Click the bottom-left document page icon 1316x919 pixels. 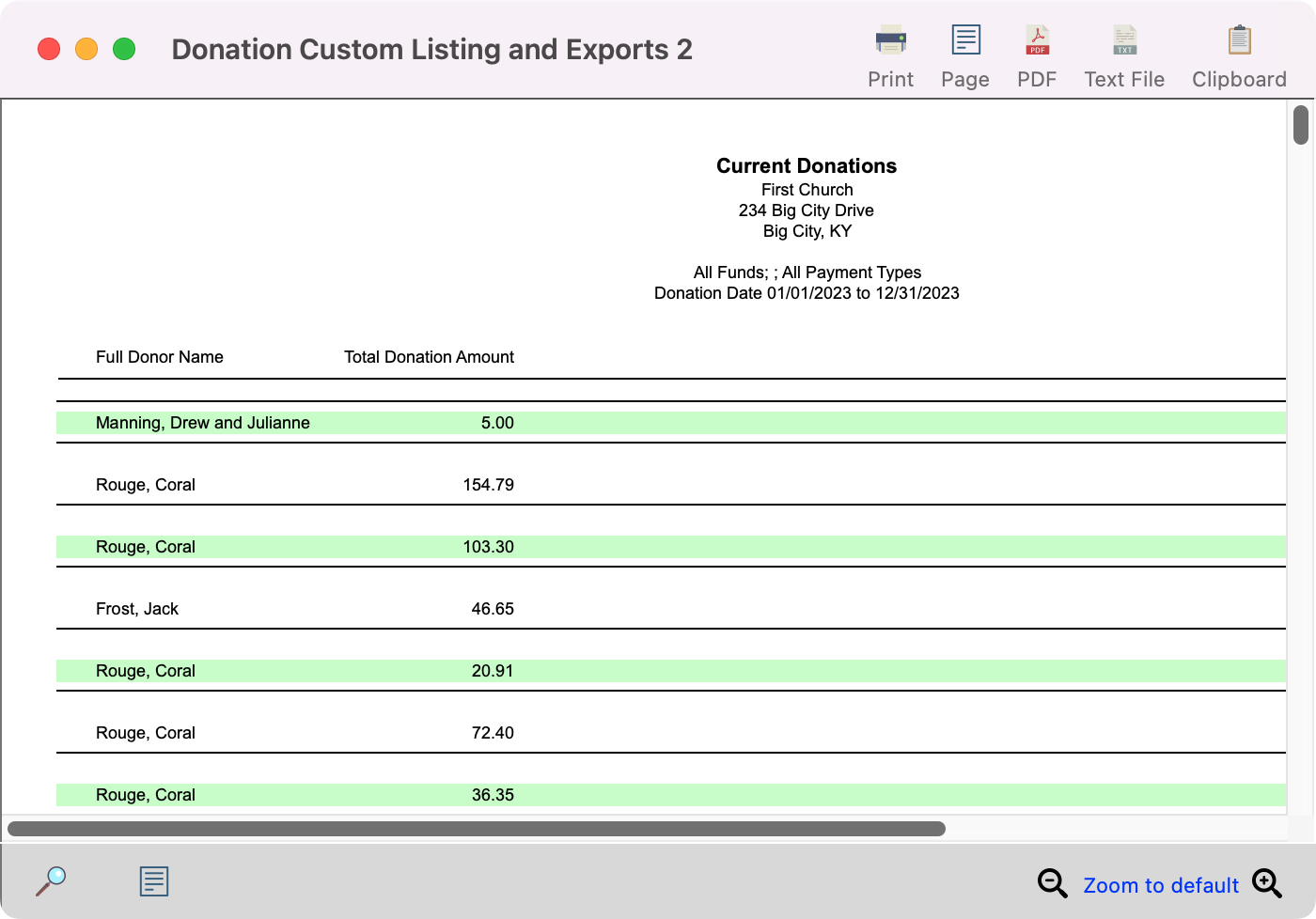154,881
